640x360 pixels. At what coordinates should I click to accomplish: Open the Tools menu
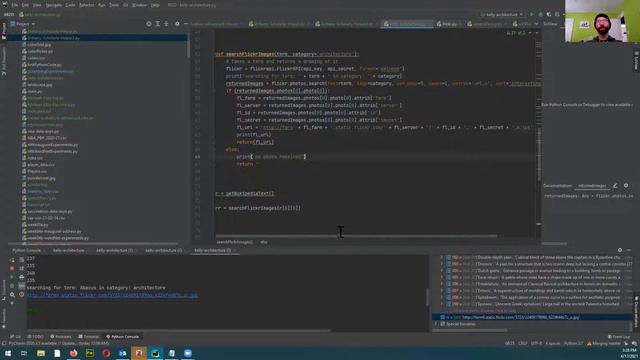tap(114, 5)
